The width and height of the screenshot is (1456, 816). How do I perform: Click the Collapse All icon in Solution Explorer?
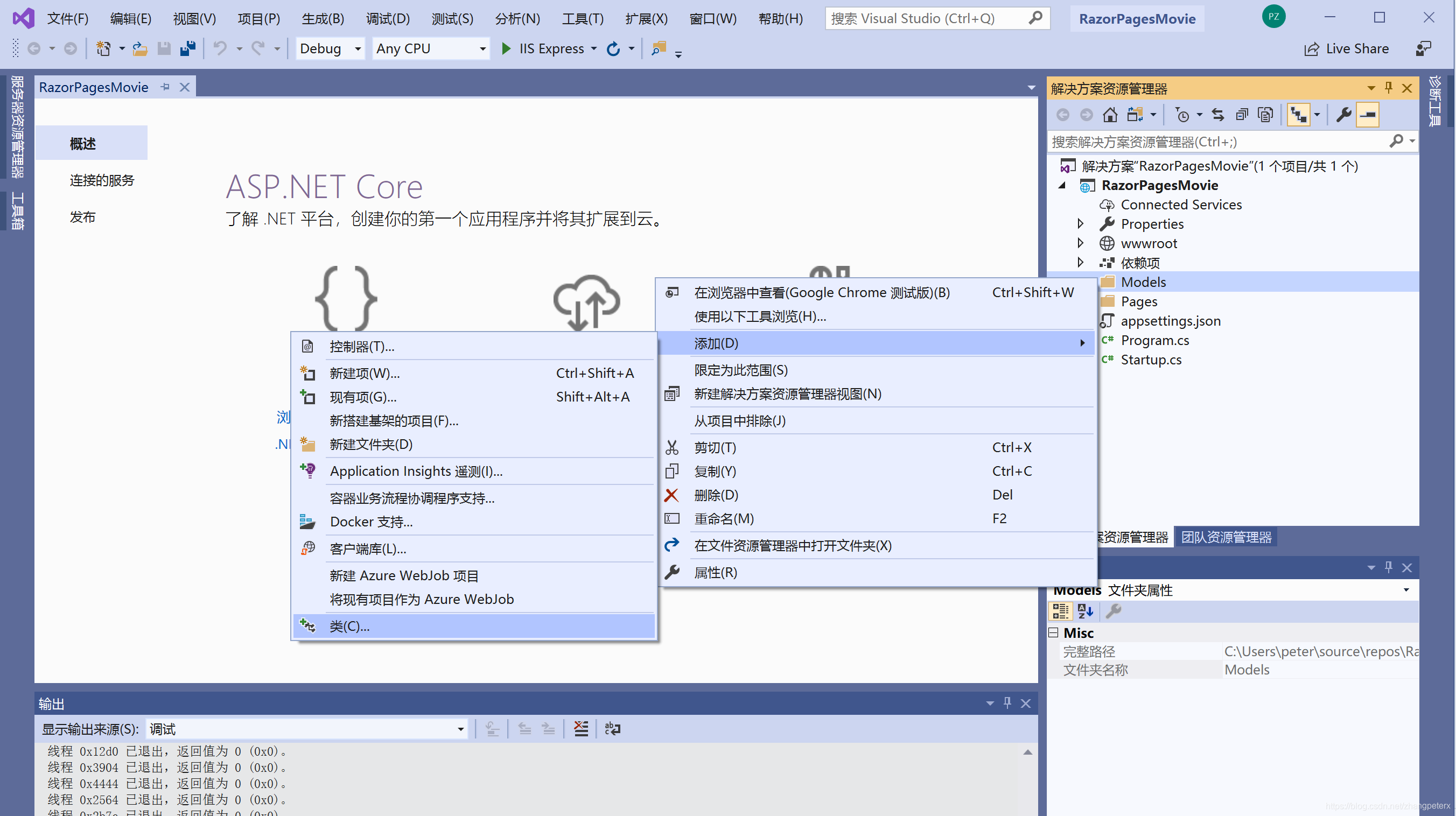pyautogui.click(x=1241, y=115)
